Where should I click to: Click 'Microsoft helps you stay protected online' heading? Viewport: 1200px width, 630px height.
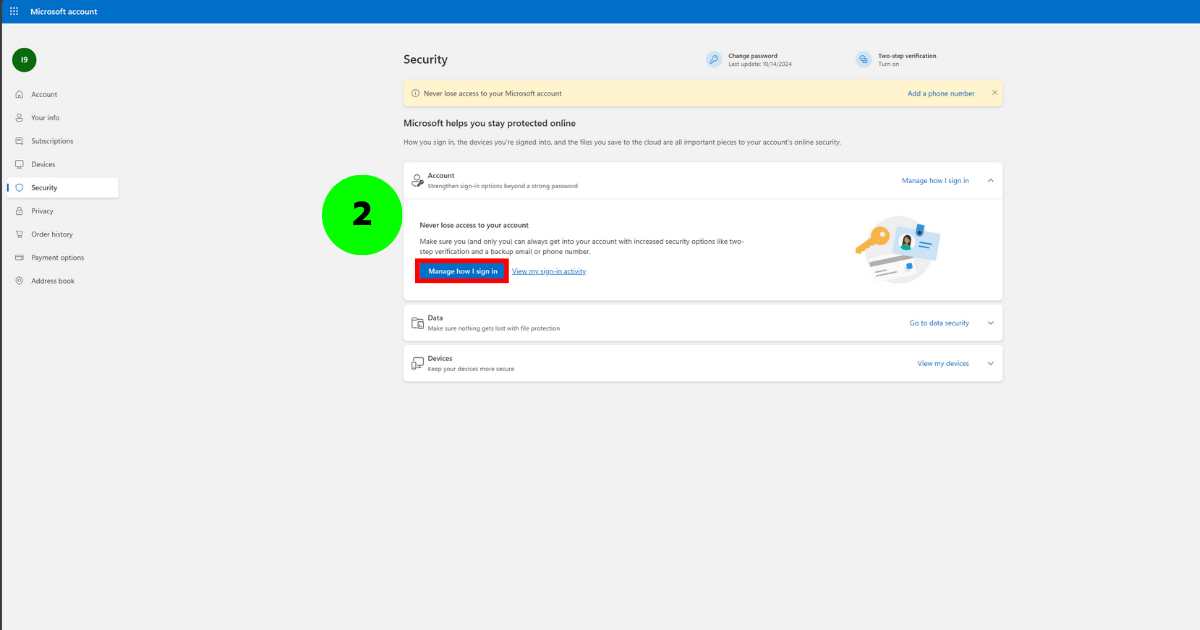point(489,123)
